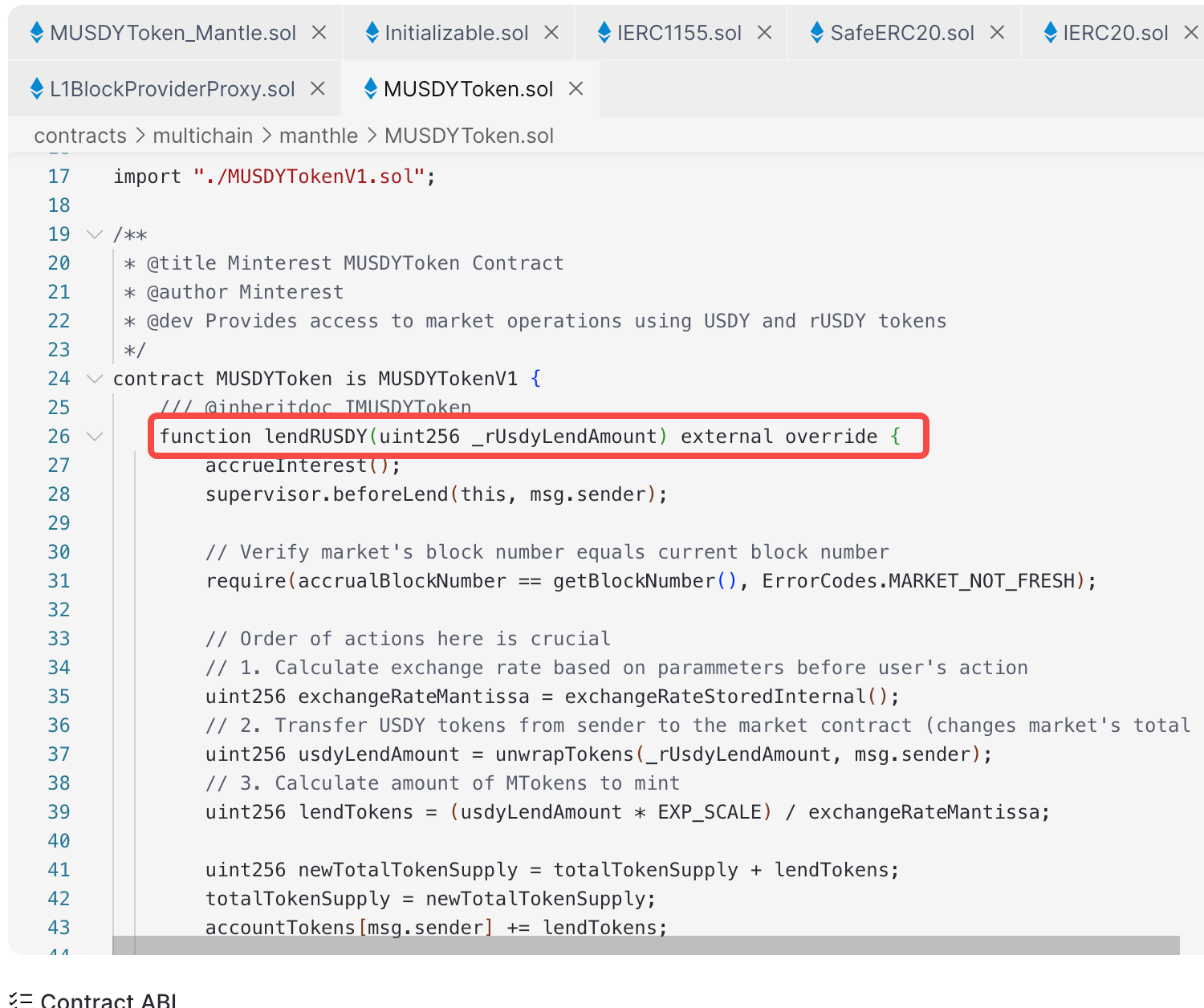Click Ethereum icon on IERC20.sol tab
The image size is (1204, 1008).
tap(1050, 32)
